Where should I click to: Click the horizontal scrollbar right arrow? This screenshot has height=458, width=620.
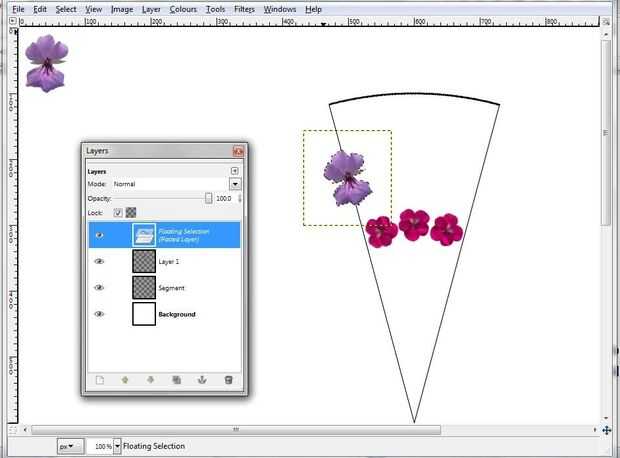tap(595, 430)
